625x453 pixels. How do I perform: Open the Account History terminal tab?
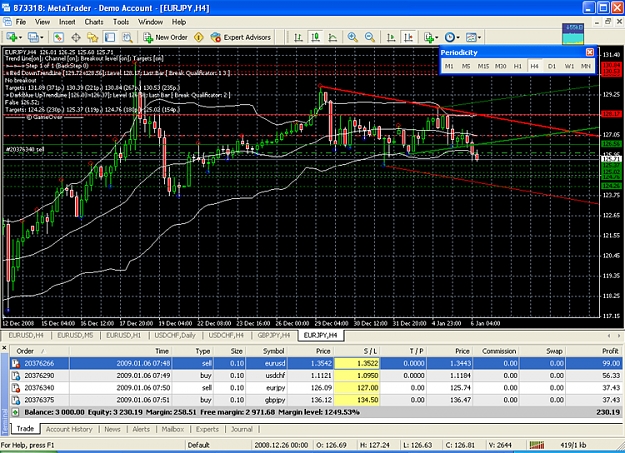click(x=69, y=429)
